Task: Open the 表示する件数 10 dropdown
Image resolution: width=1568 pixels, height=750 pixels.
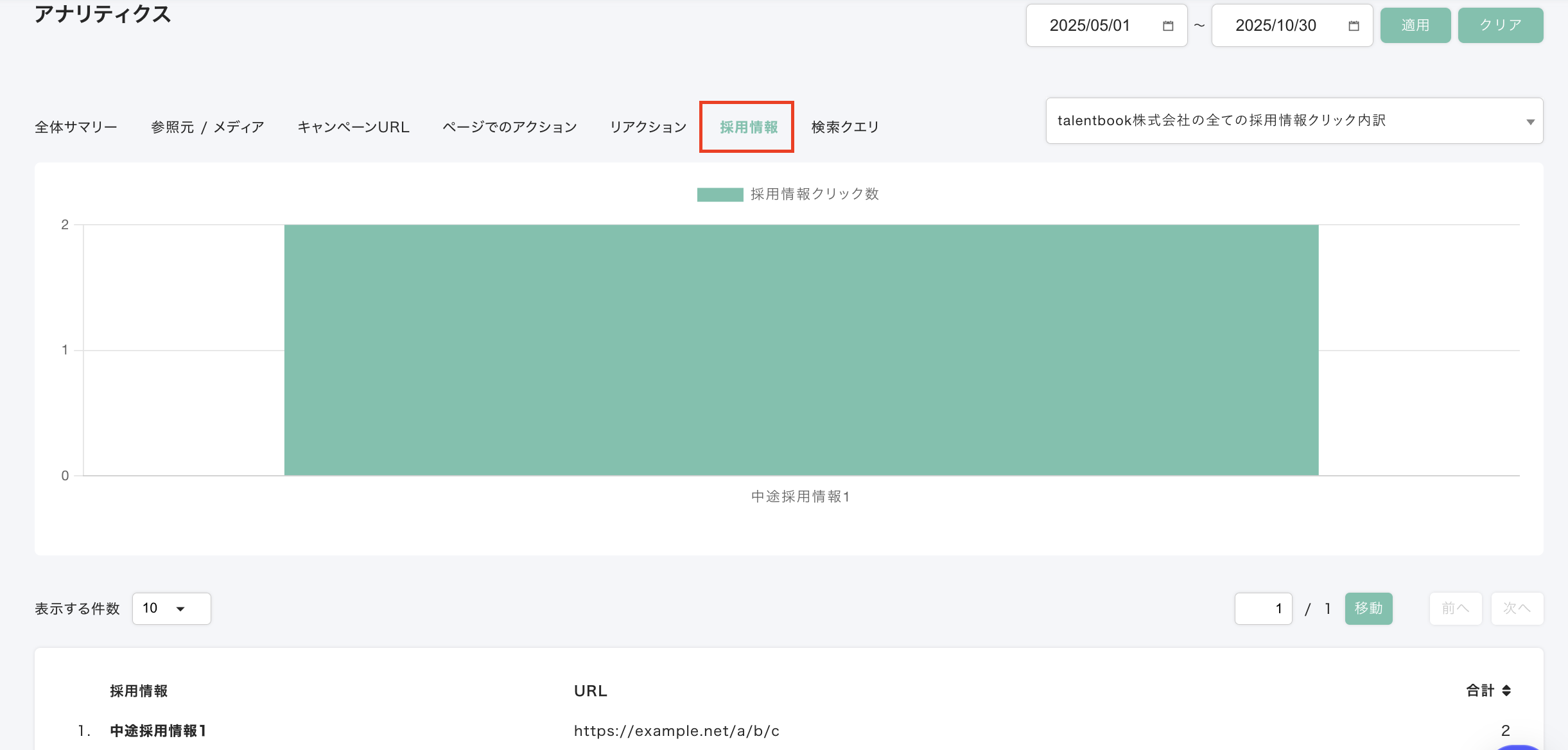Action: point(171,608)
